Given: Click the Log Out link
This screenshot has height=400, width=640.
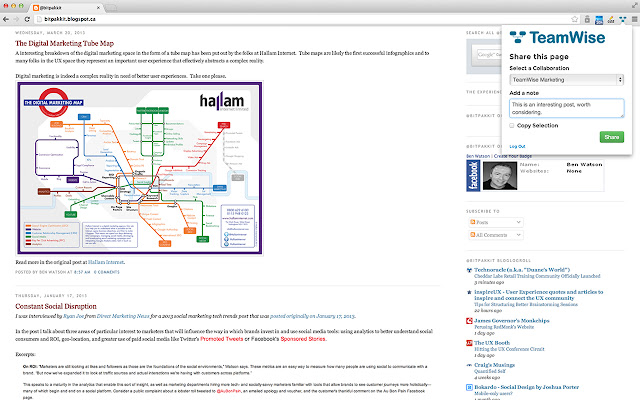Looking at the screenshot, I should 517,147.
